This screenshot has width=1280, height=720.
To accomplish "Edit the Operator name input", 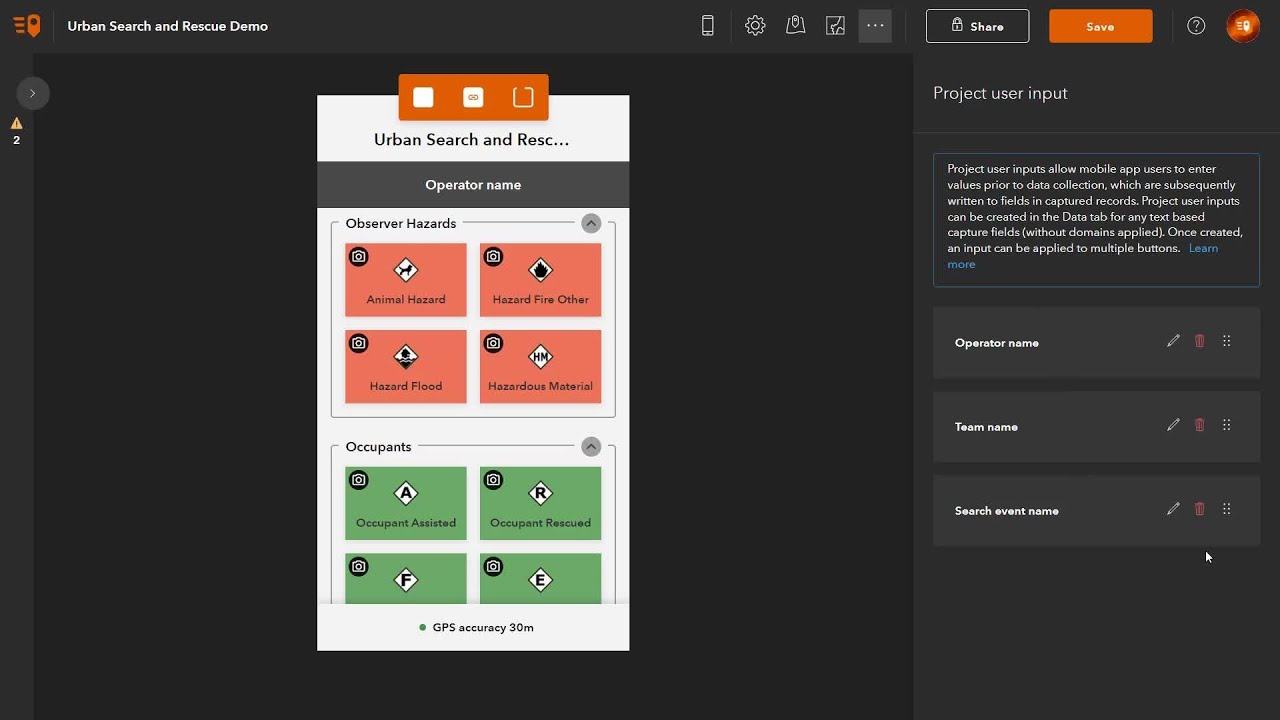I will tap(1173, 341).
